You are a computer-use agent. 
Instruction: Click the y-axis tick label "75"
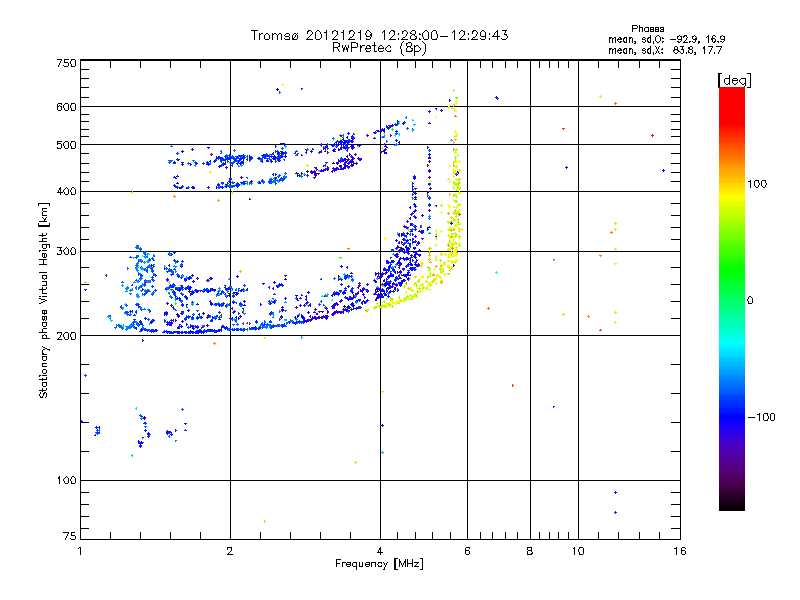click(x=70, y=536)
